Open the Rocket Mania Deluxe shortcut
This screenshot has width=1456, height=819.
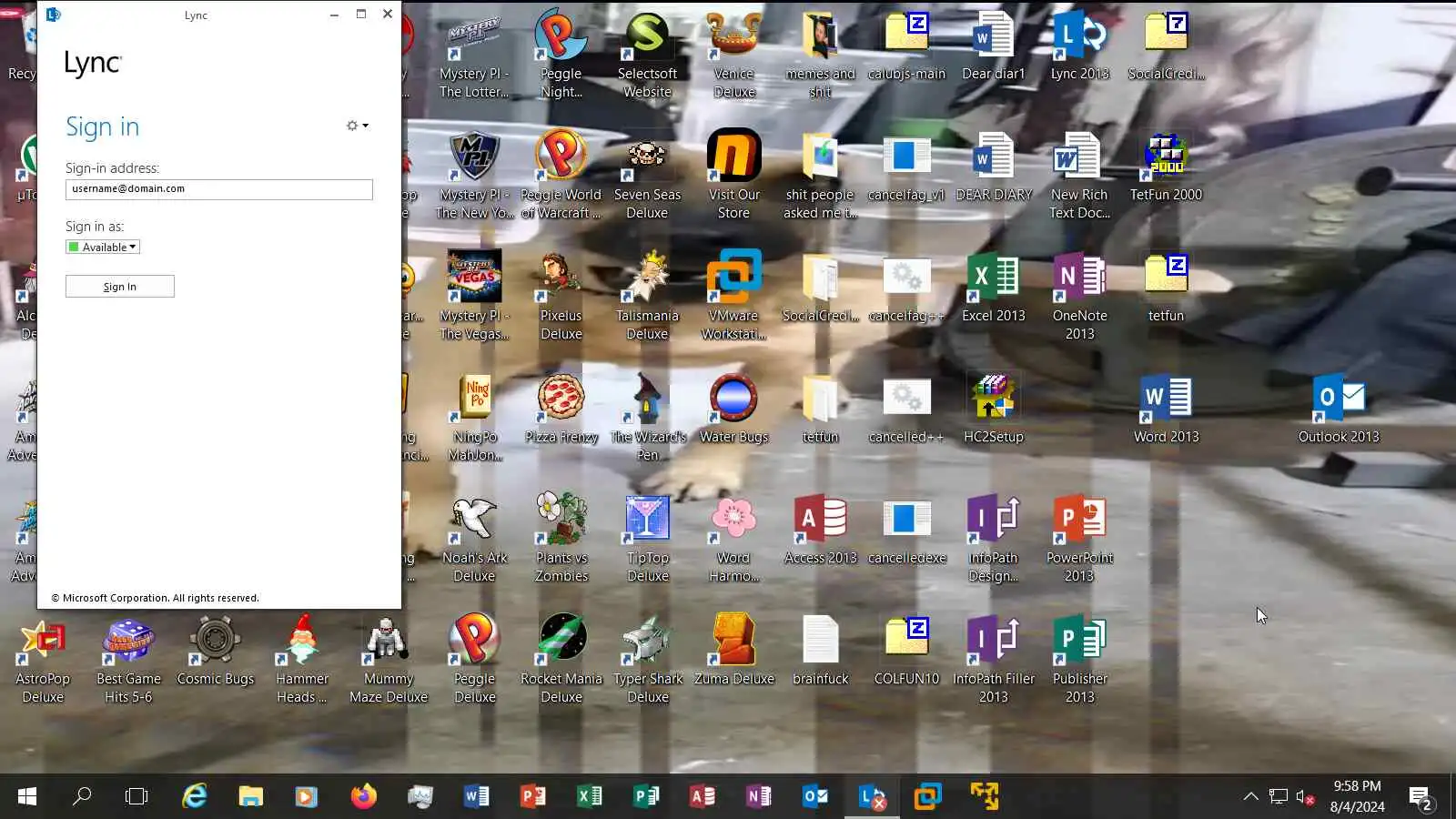point(561,660)
